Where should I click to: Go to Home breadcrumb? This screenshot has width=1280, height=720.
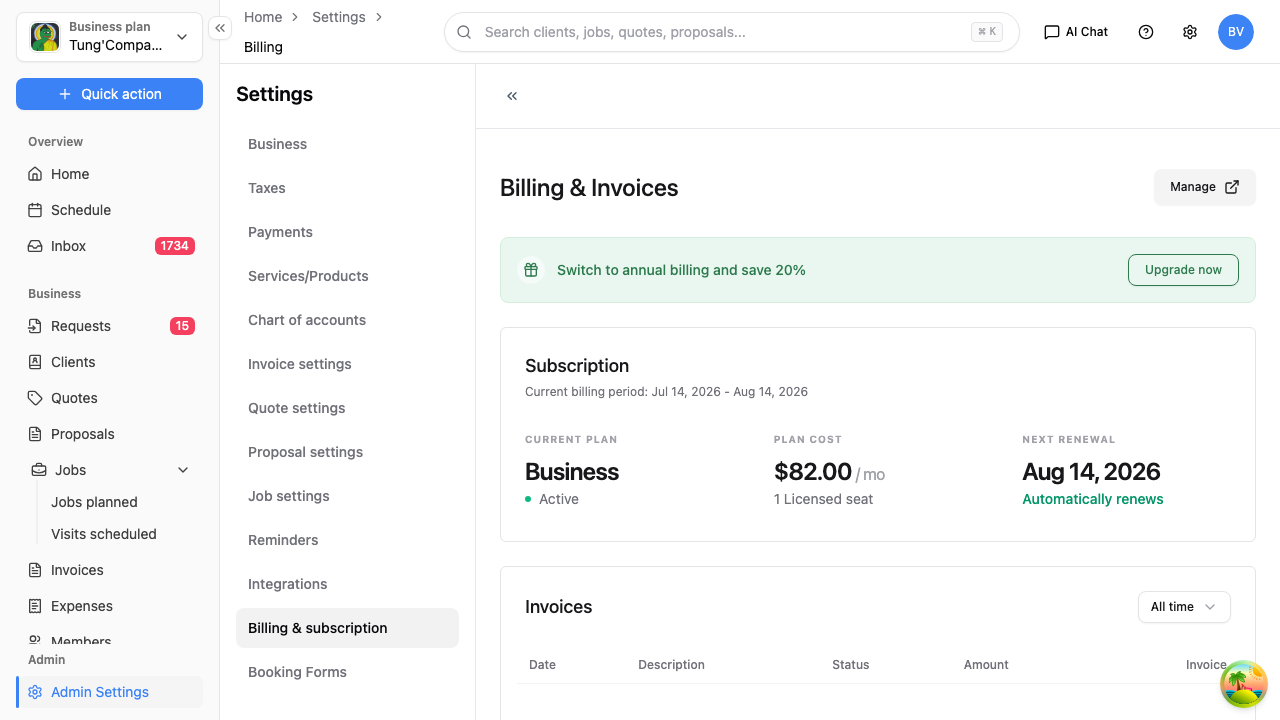click(x=263, y=17)
